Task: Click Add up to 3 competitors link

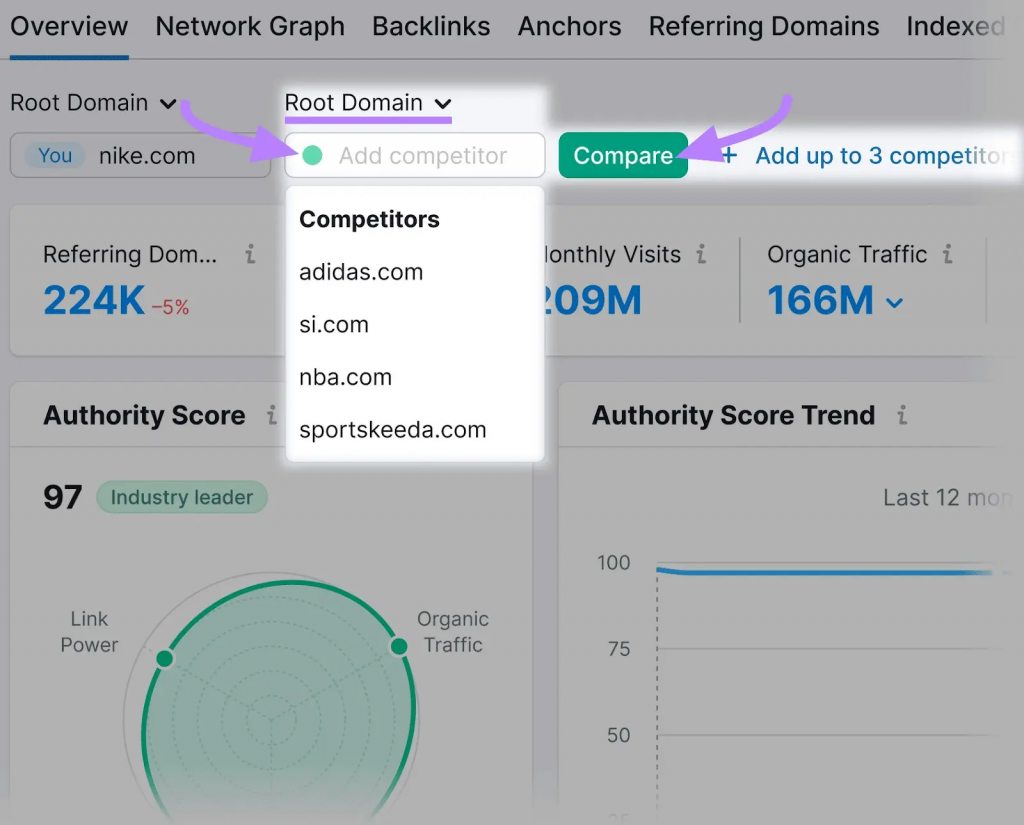Action: click(x=880, y=156)
